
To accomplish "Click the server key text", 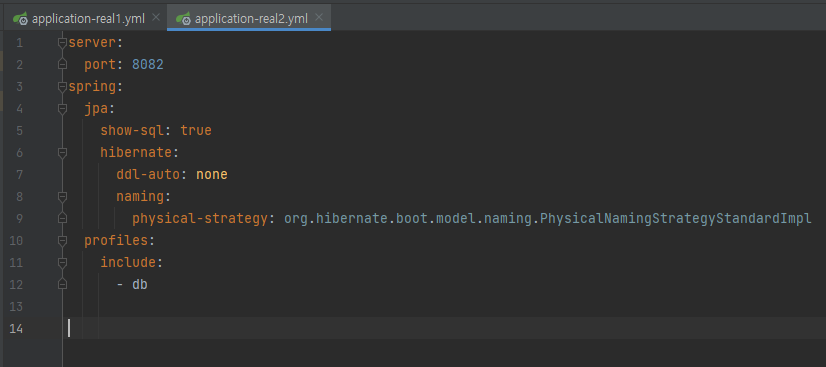I will coord(92,43).
